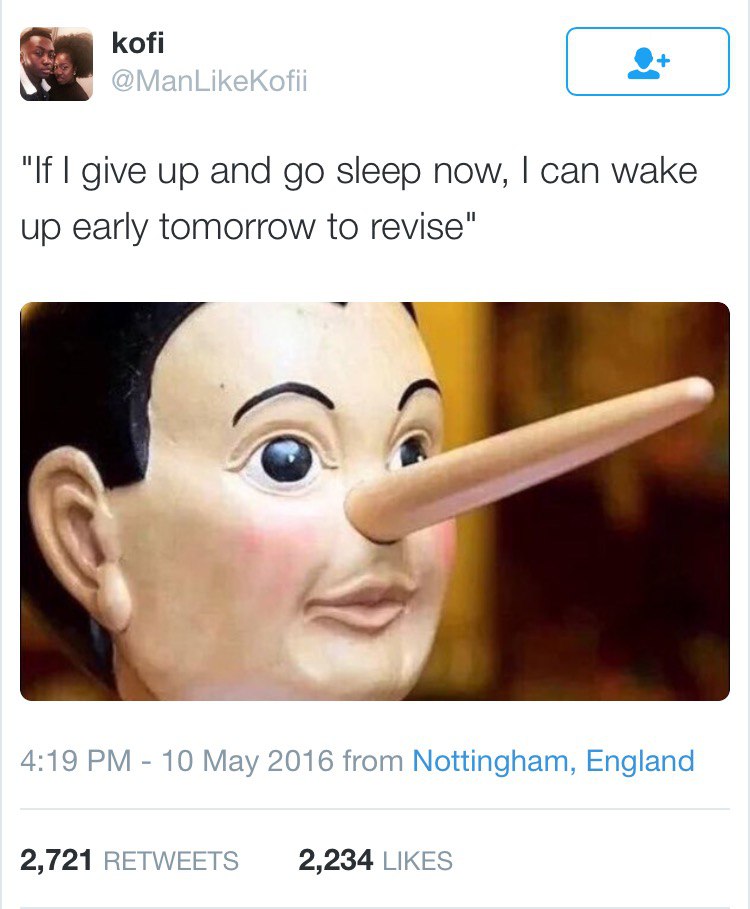Click the RETWEETS label
Image resolution: width=750 pixels, height=909 pixels.
point(171,860)
